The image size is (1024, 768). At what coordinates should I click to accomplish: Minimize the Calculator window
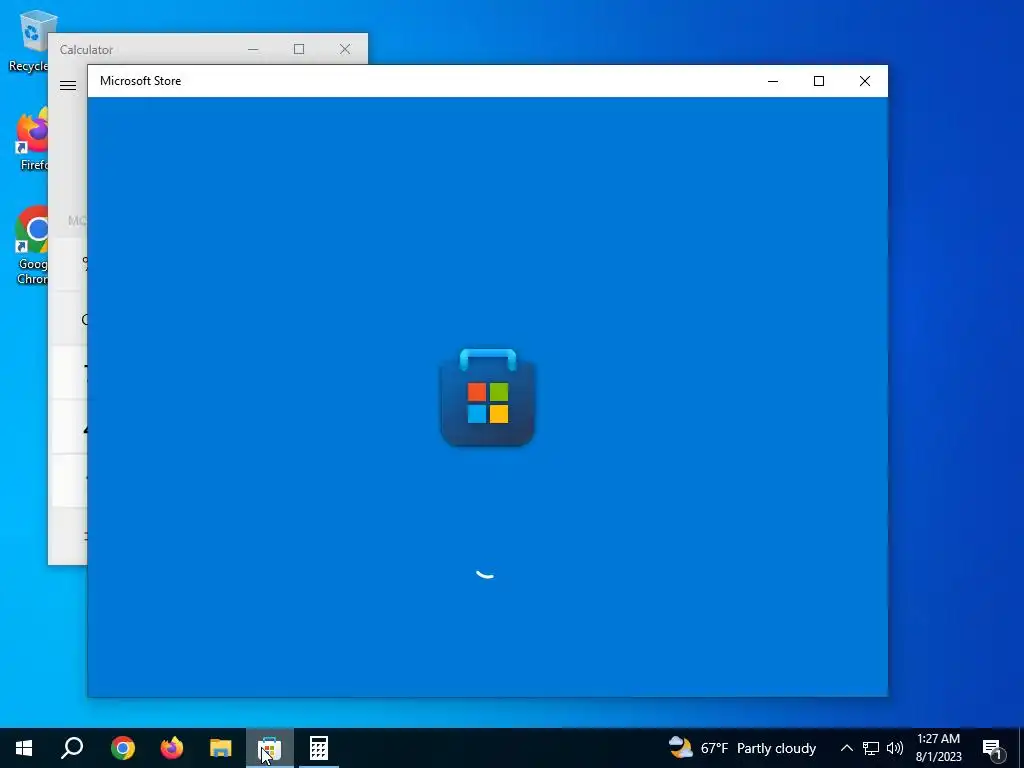click(x=253, y=49)
